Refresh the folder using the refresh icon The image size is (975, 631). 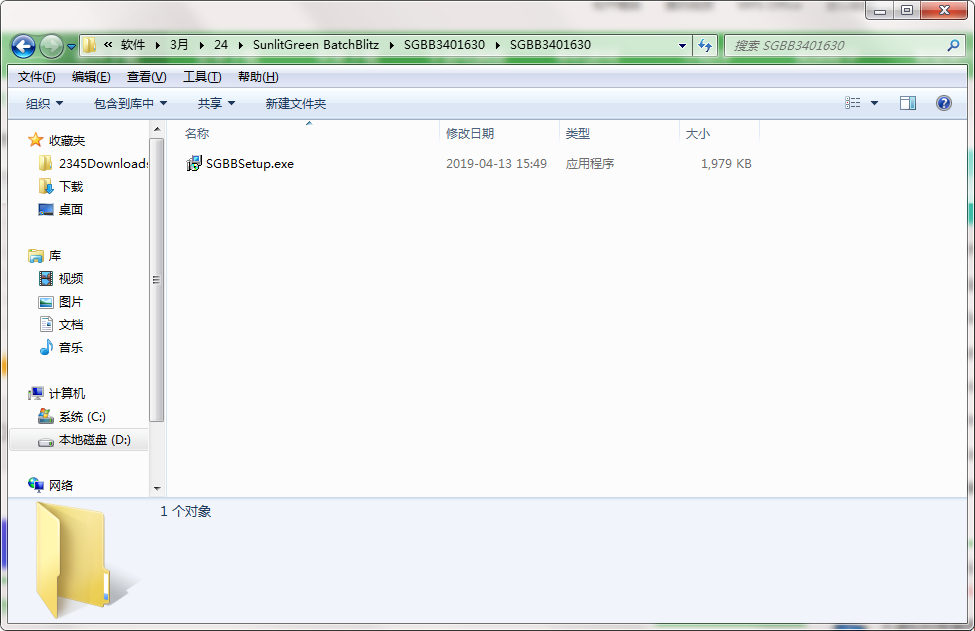coord(705,45)
